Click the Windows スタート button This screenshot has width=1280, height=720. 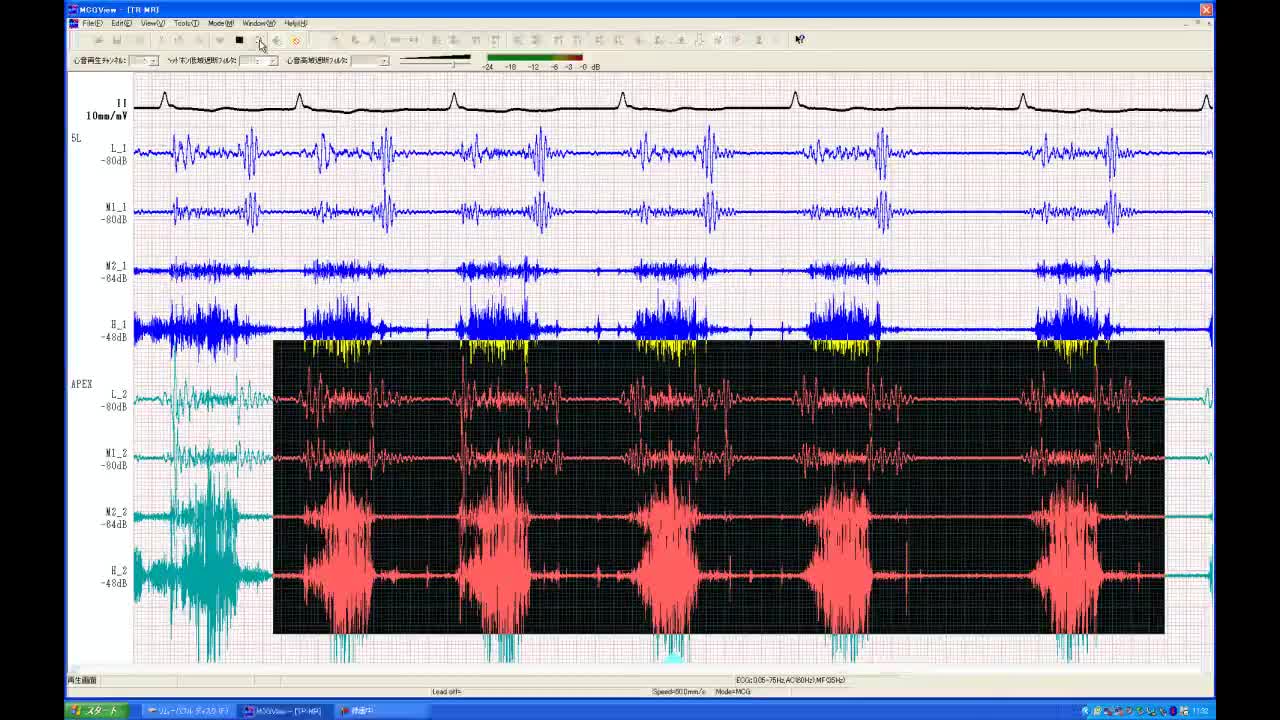click(95, 711)
